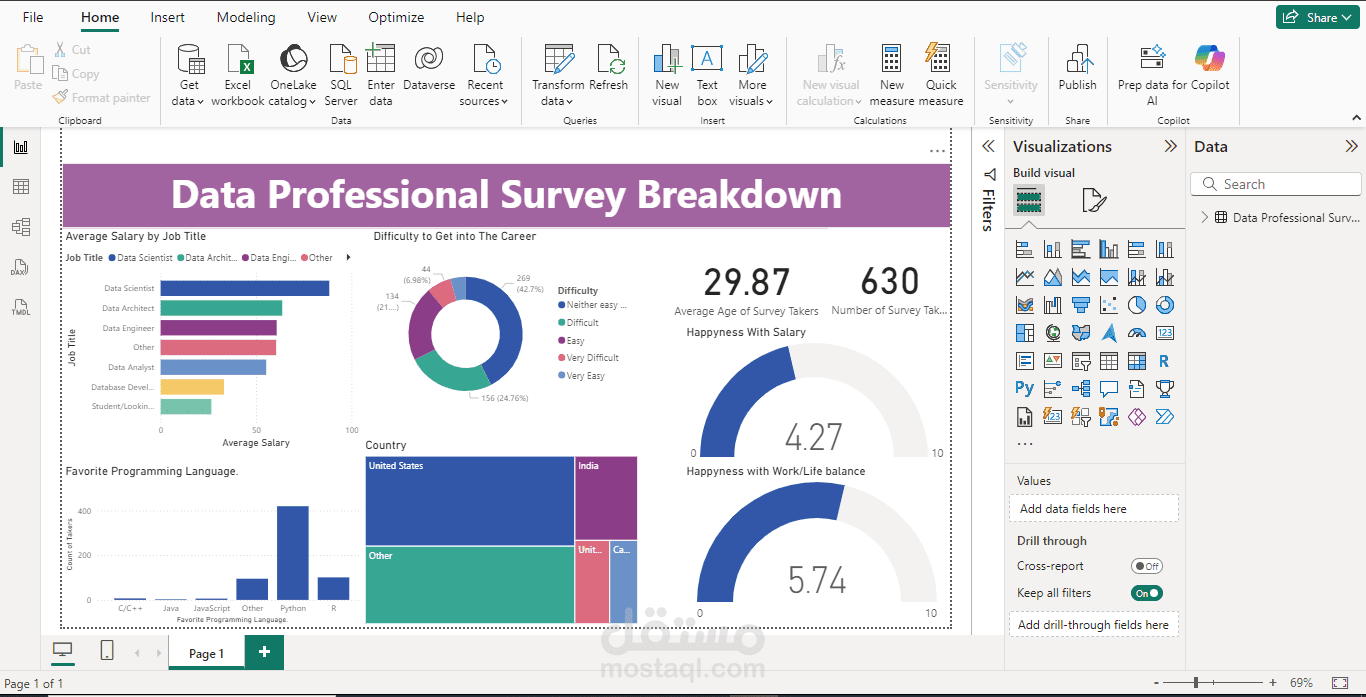Select the Stacked bar chart visual icon
This screenshot has width=1366, height=697.
pyautogui.click(x=1025, y=249)
